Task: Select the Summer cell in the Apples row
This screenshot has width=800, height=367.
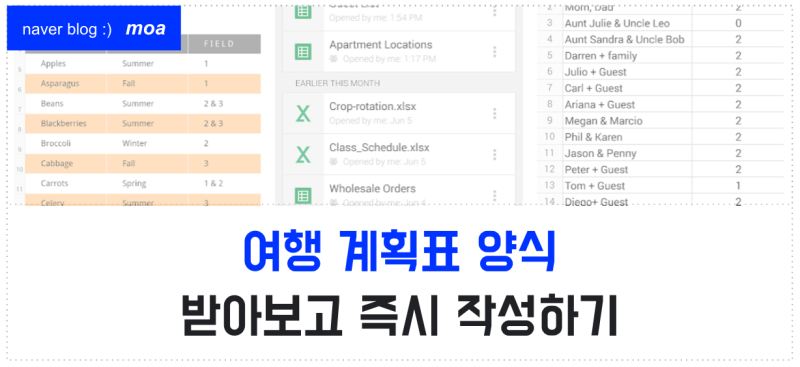Action: (x=147, y=64)
